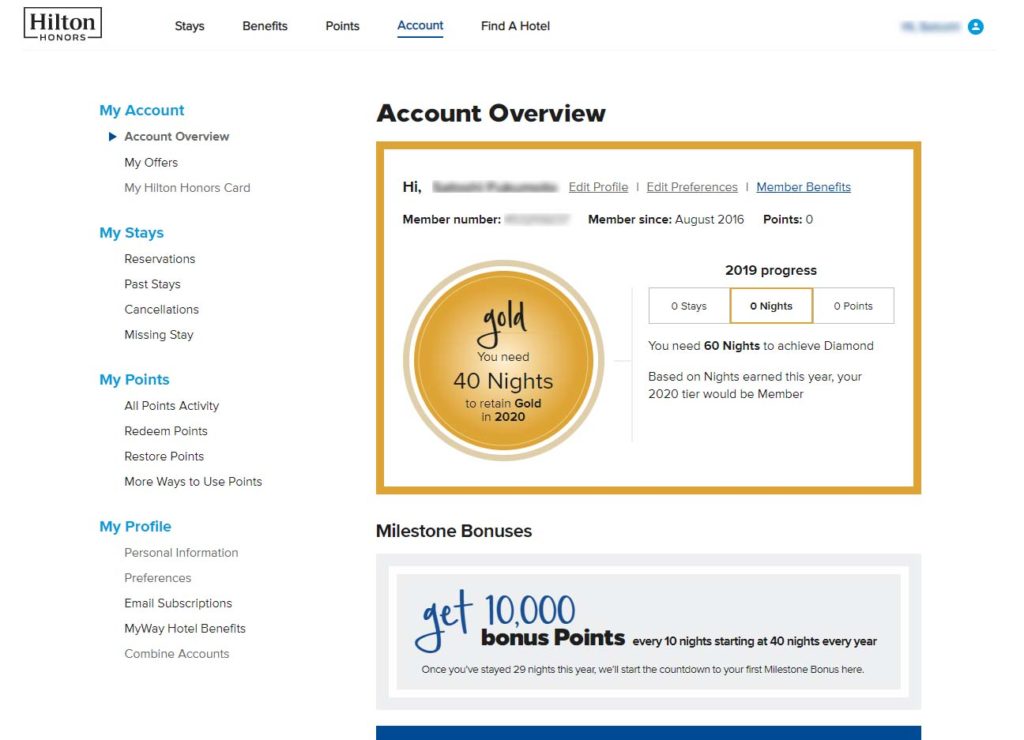Click the arrow beside Account Overview
1024x740 pixels.
tap(112, 137)
